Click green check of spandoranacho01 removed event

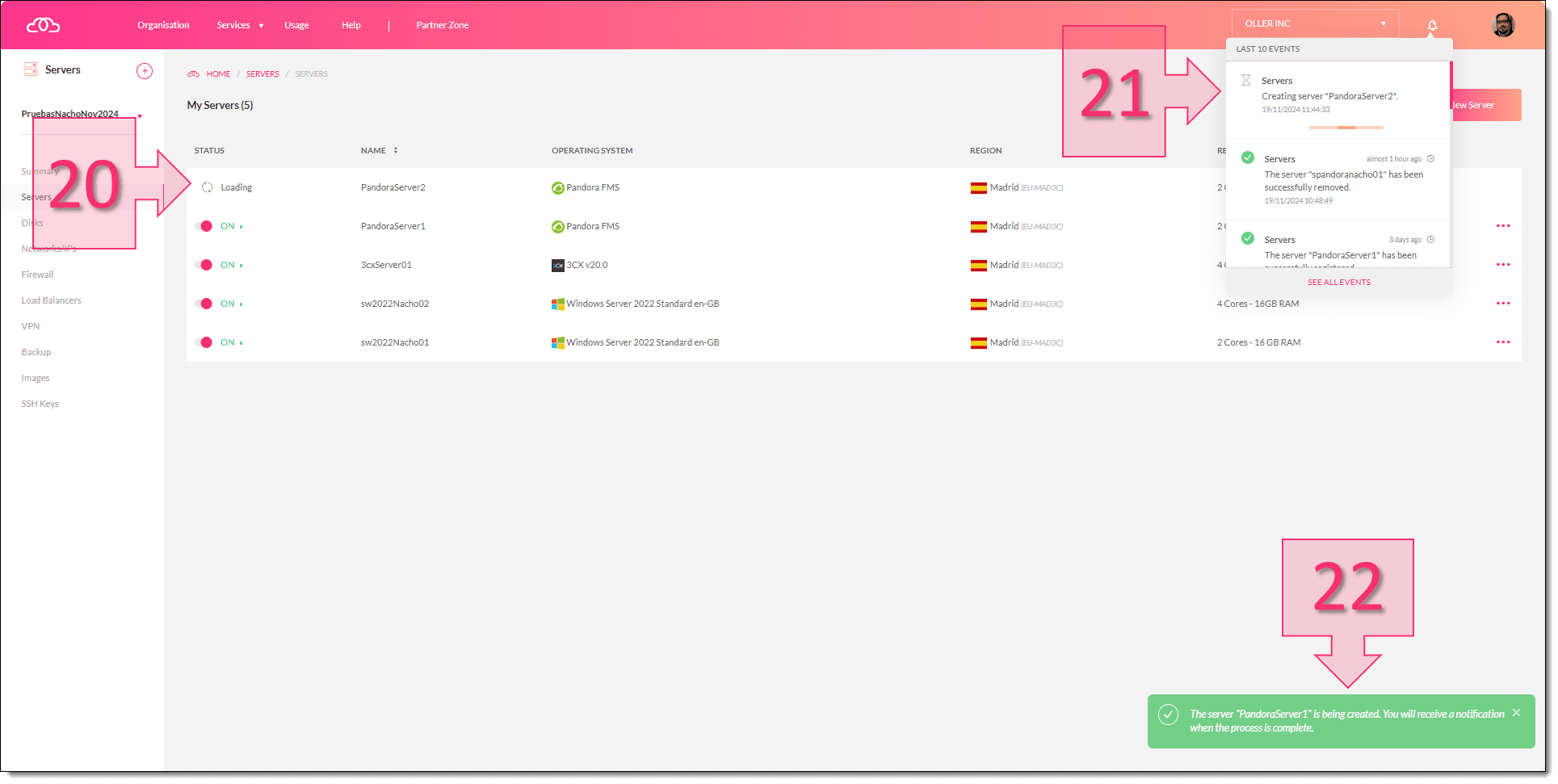point(1248,158)
